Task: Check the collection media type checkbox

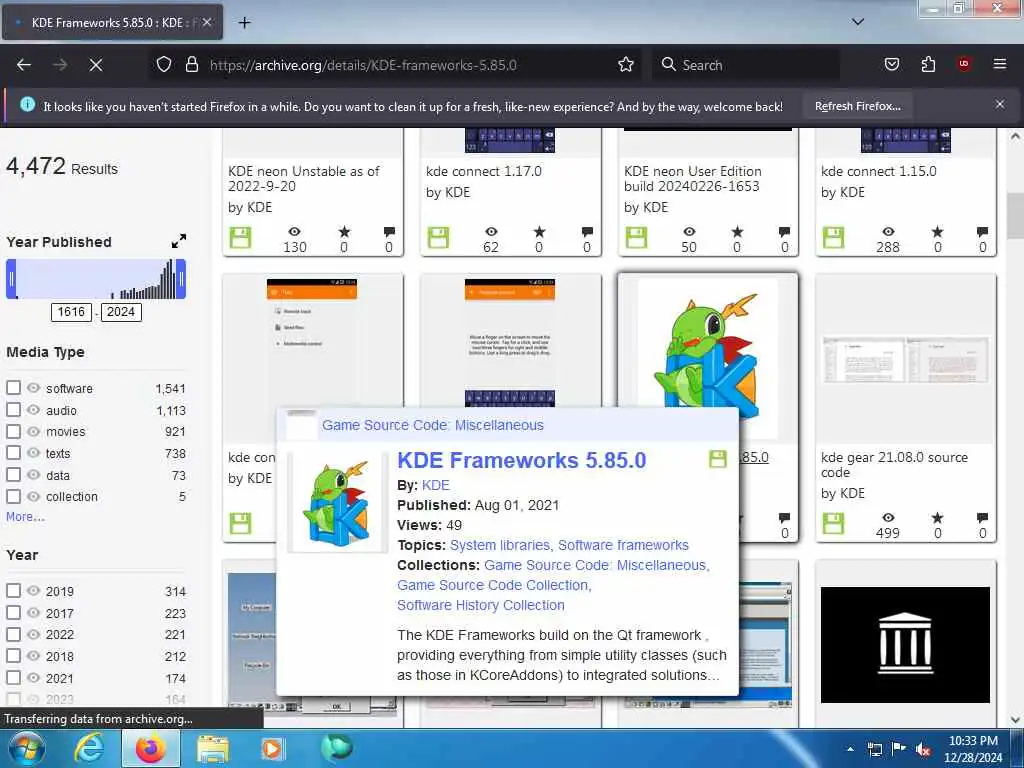Action: (14, 496)
